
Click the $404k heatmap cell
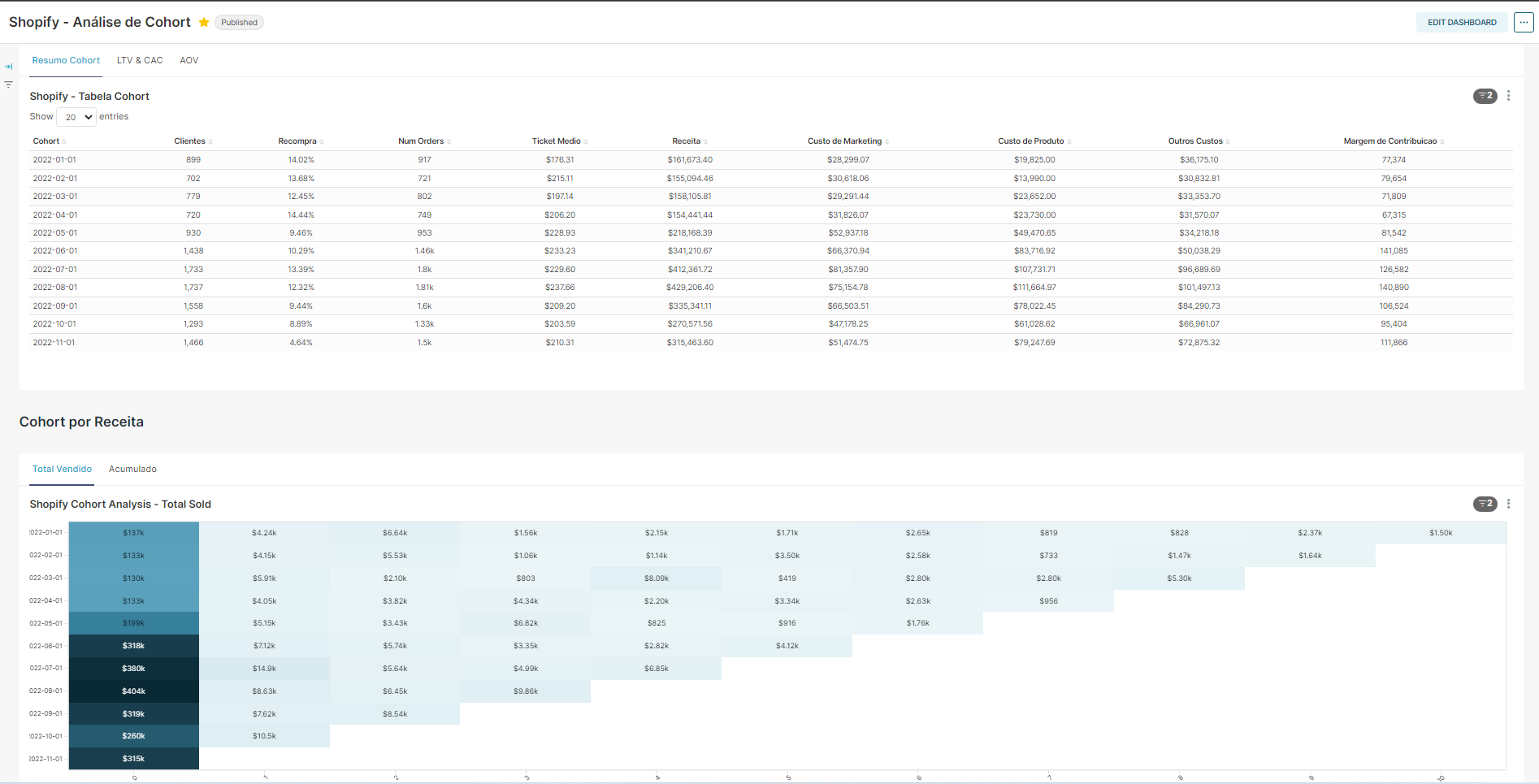click(x=133, y=691)
